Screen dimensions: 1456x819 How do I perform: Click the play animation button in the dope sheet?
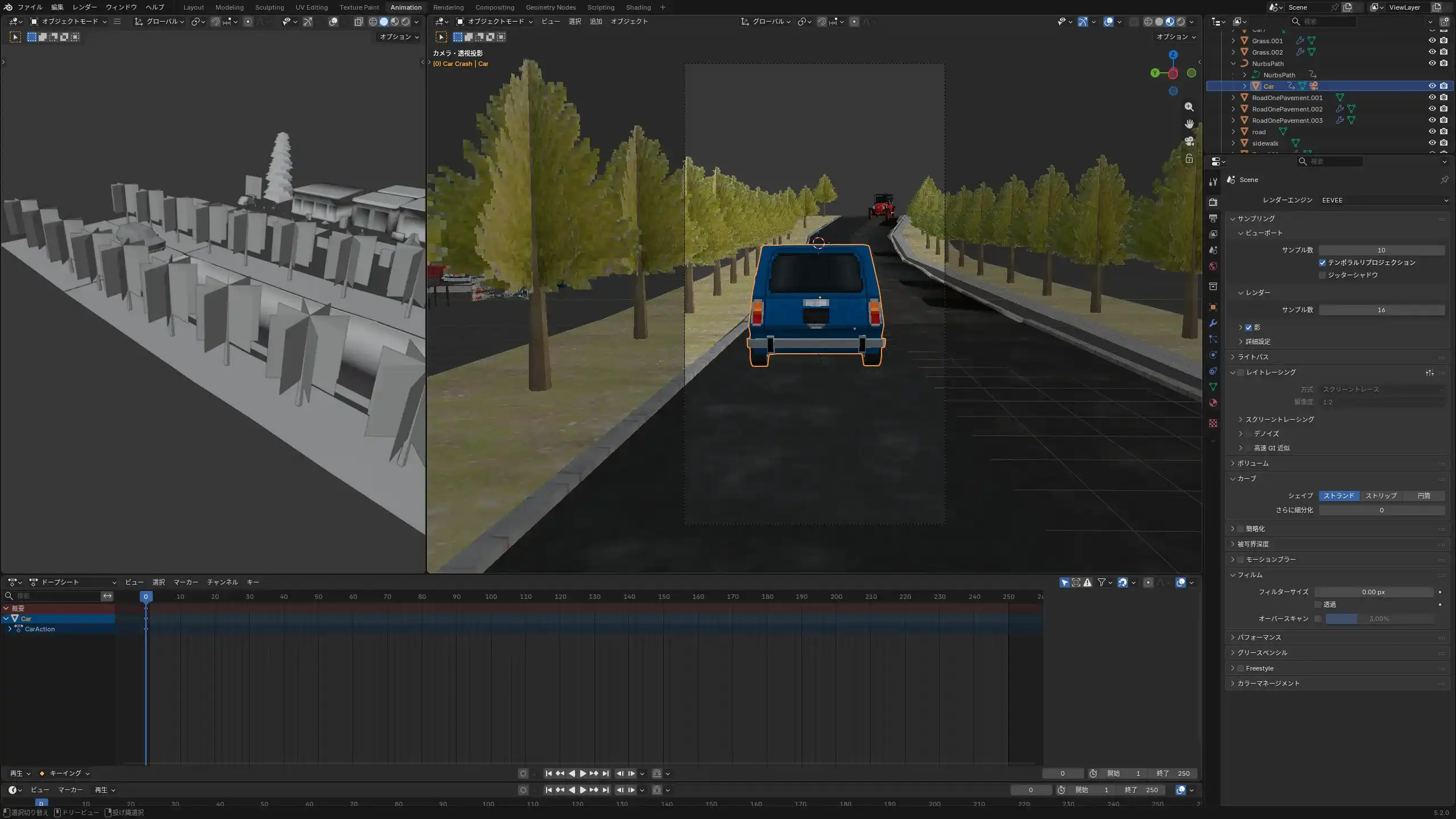tap(582, 773)
